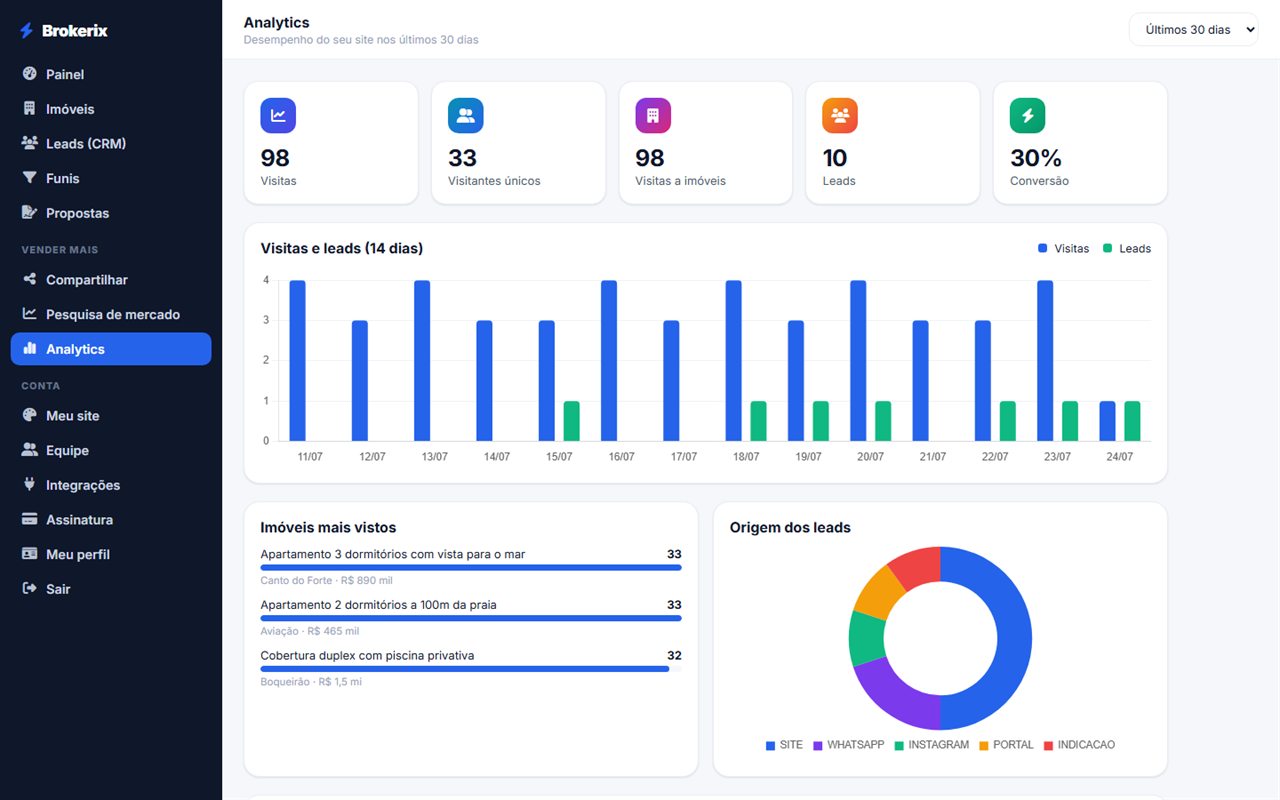Viewport: 1280px width, 800px height.
Task: Toggle INSTAGRAM legend in donut chart
Action: click(x=932, y=745)
